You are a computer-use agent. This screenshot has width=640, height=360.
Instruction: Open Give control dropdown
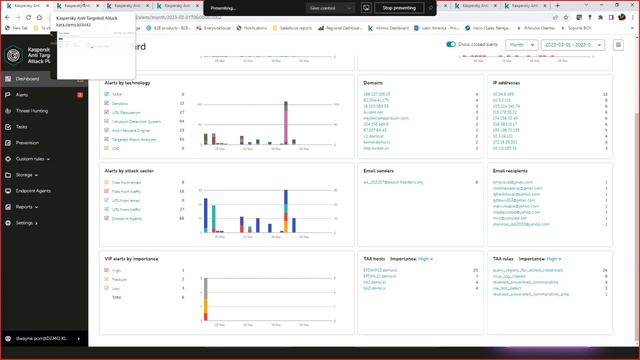330,8
